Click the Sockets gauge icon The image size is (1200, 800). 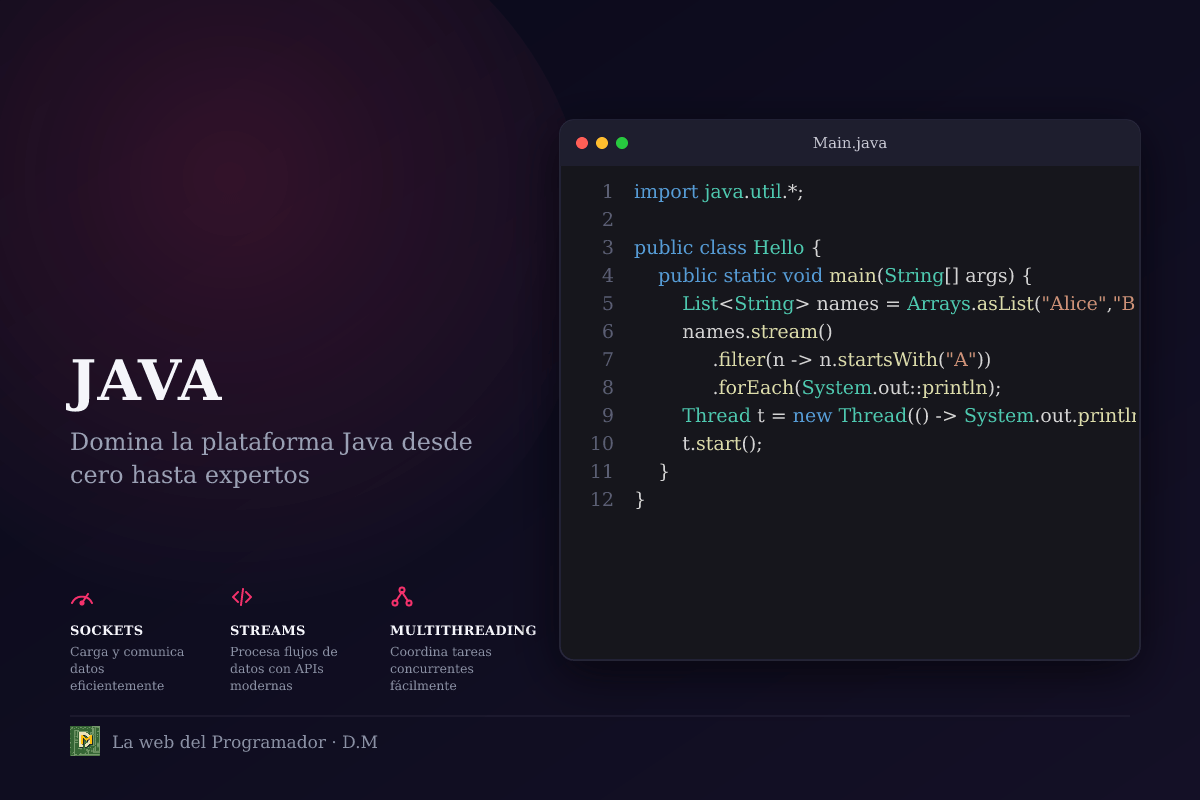[82, 598]
